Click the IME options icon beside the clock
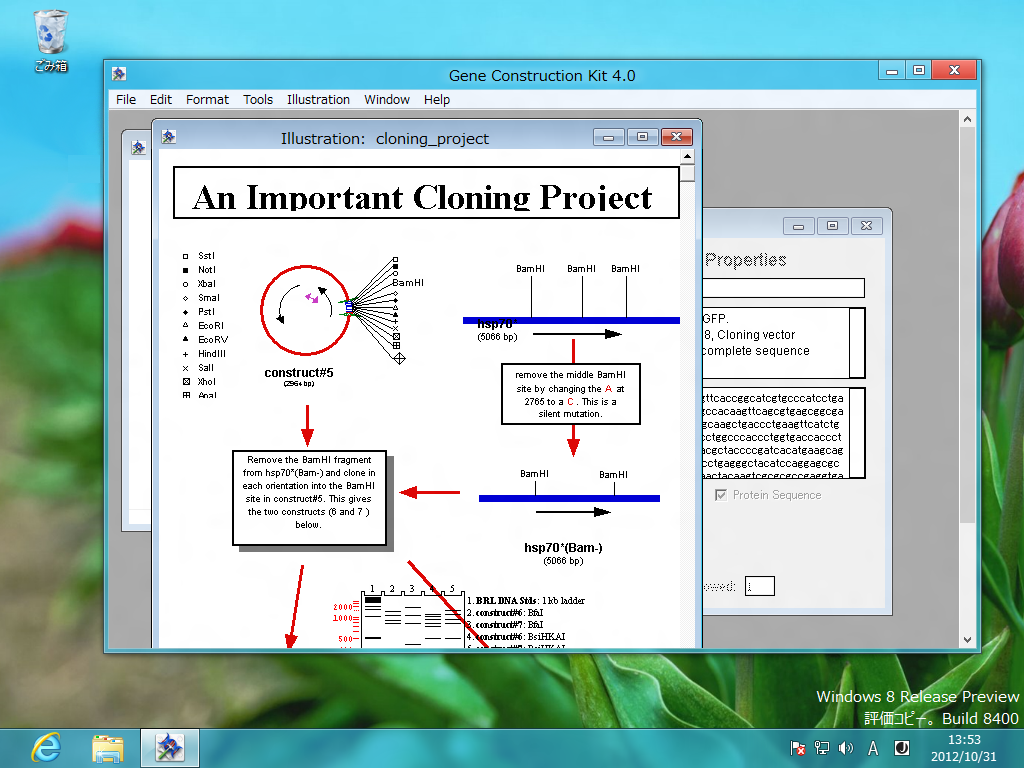 point(902,748)
